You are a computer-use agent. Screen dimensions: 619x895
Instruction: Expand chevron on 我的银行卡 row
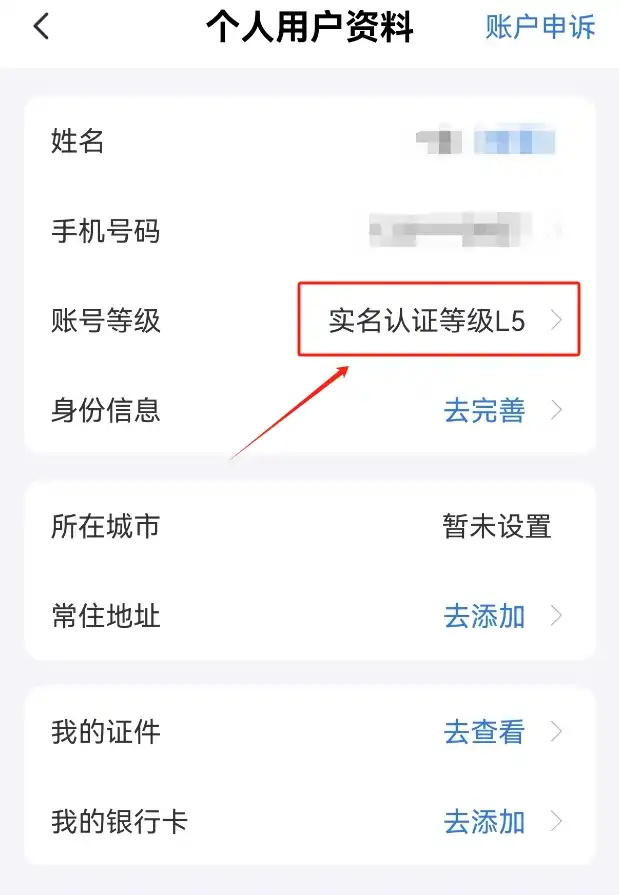tap(557, 821)
